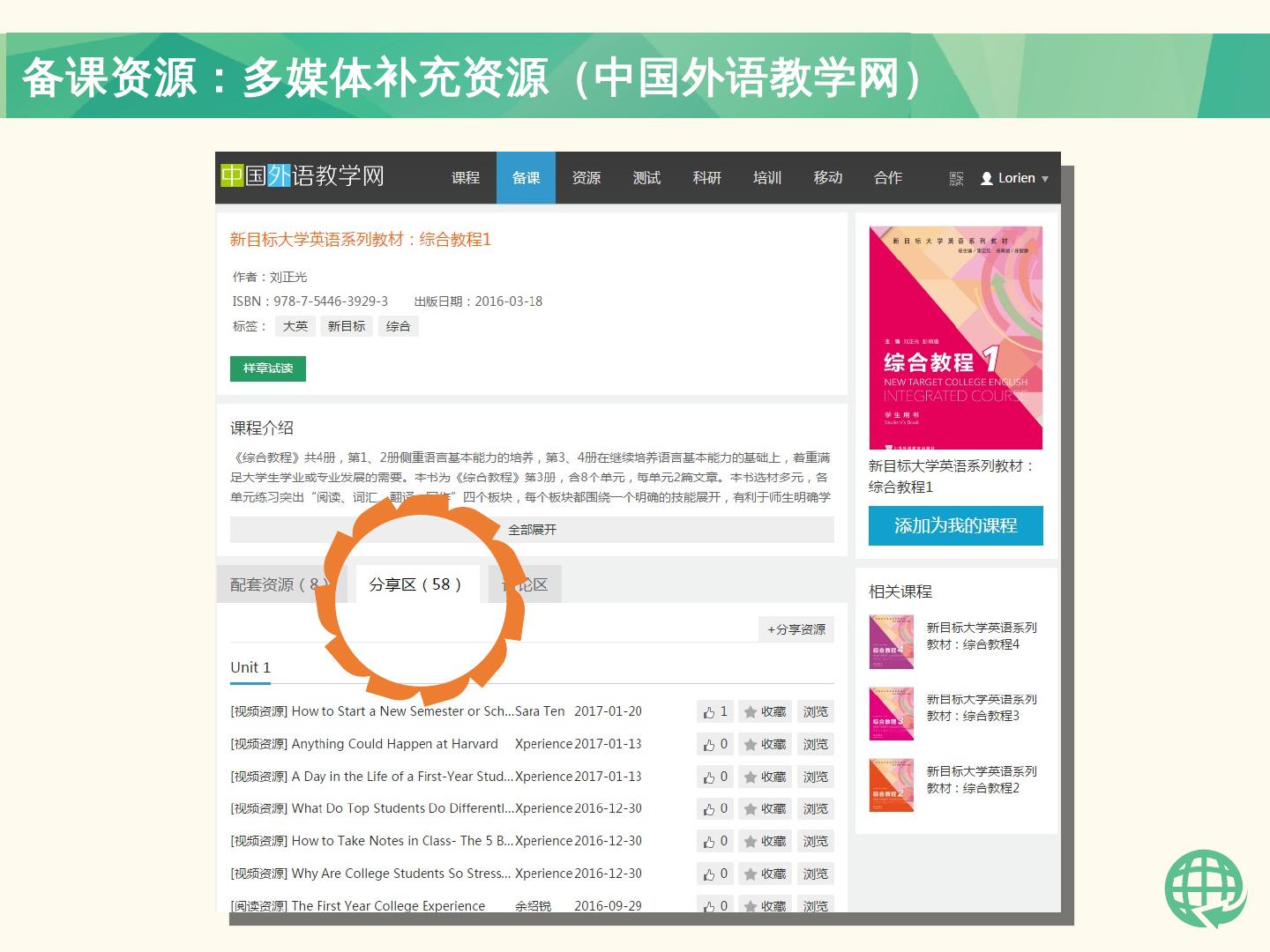Star the 'What Do Top Students Do' resource
This screenshot has width=1270, height=952.
click(x=765, y=809)
